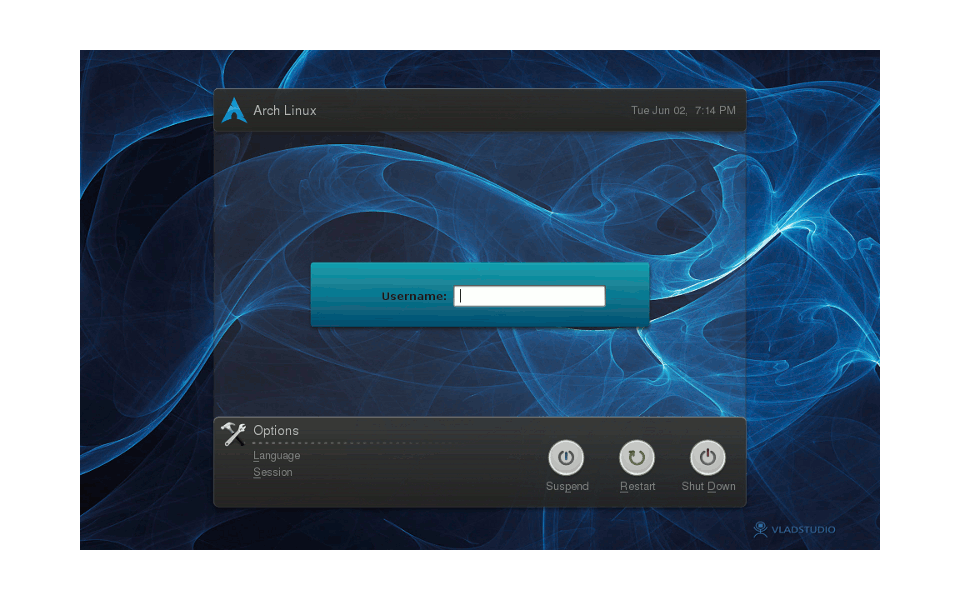The width and height of the screenshot is (960, 600).
Task: Open the Language option
Action: point(277,456)
